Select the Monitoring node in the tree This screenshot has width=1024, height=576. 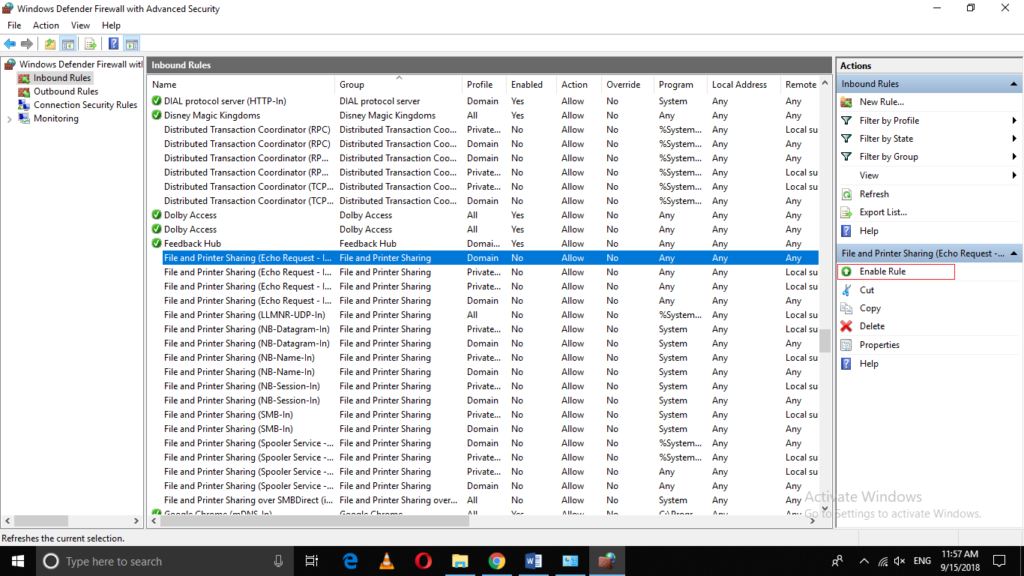point(56,118)
